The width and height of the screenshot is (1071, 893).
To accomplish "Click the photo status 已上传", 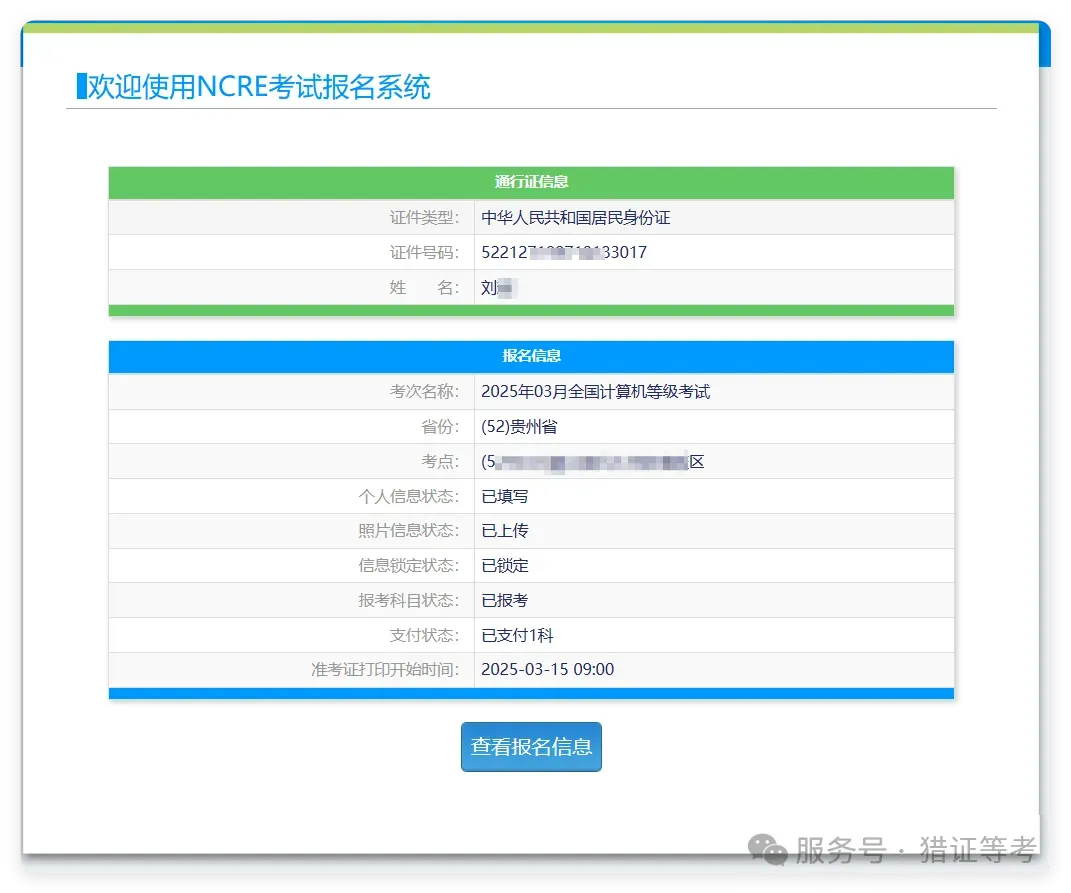I will [x=505, y=530].
